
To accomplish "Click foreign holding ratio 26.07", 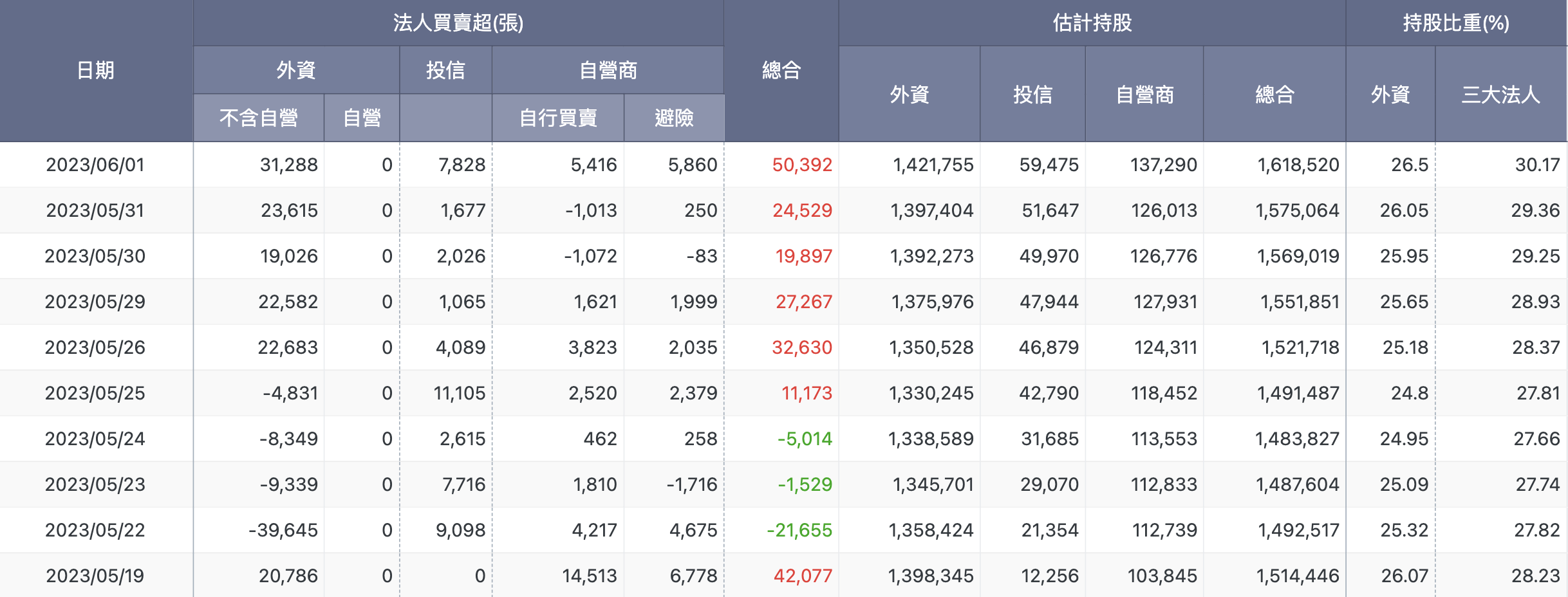I will [x=1405, y=576].
